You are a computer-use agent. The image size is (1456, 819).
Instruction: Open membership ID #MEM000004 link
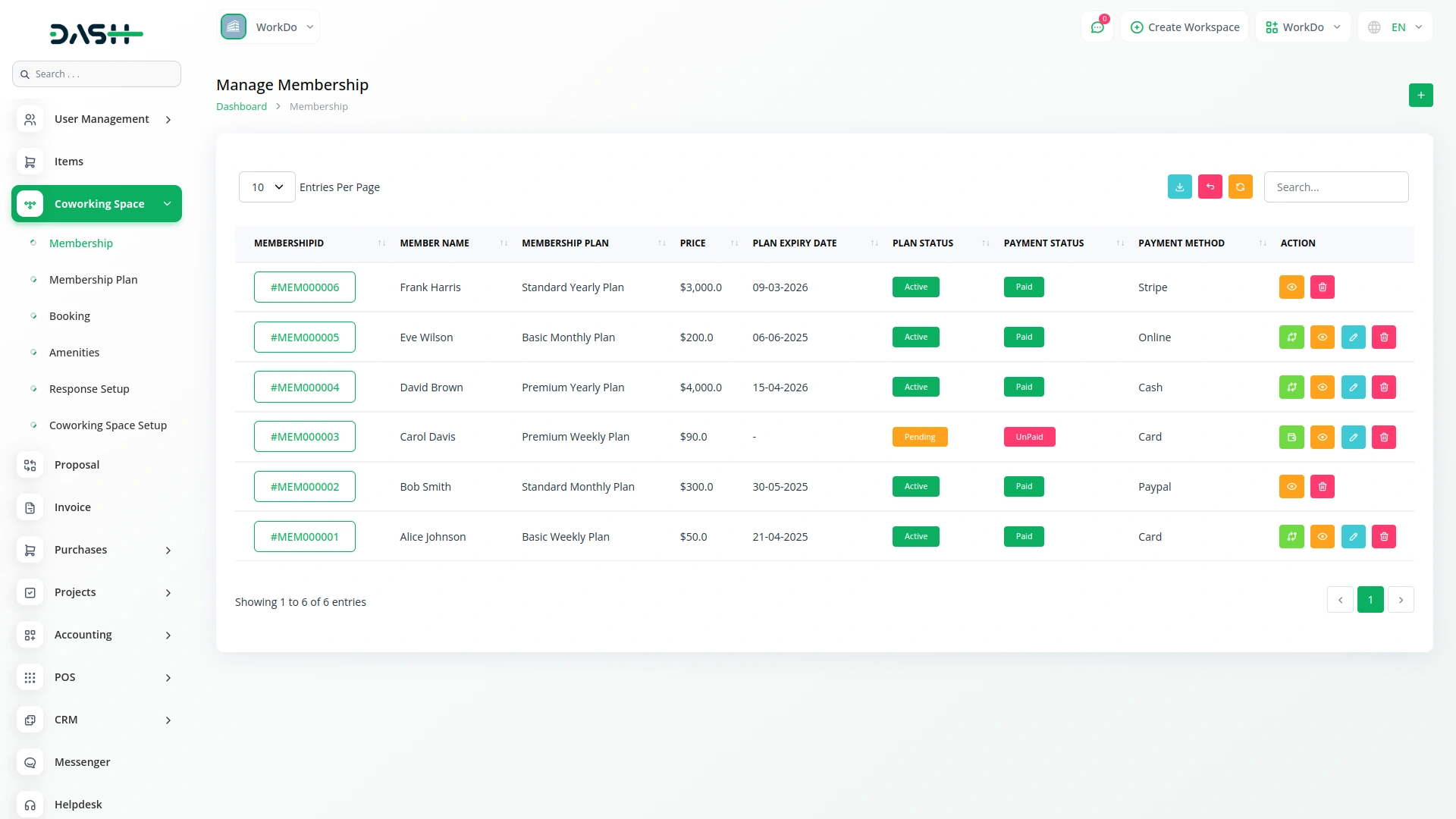pos(304,388)
